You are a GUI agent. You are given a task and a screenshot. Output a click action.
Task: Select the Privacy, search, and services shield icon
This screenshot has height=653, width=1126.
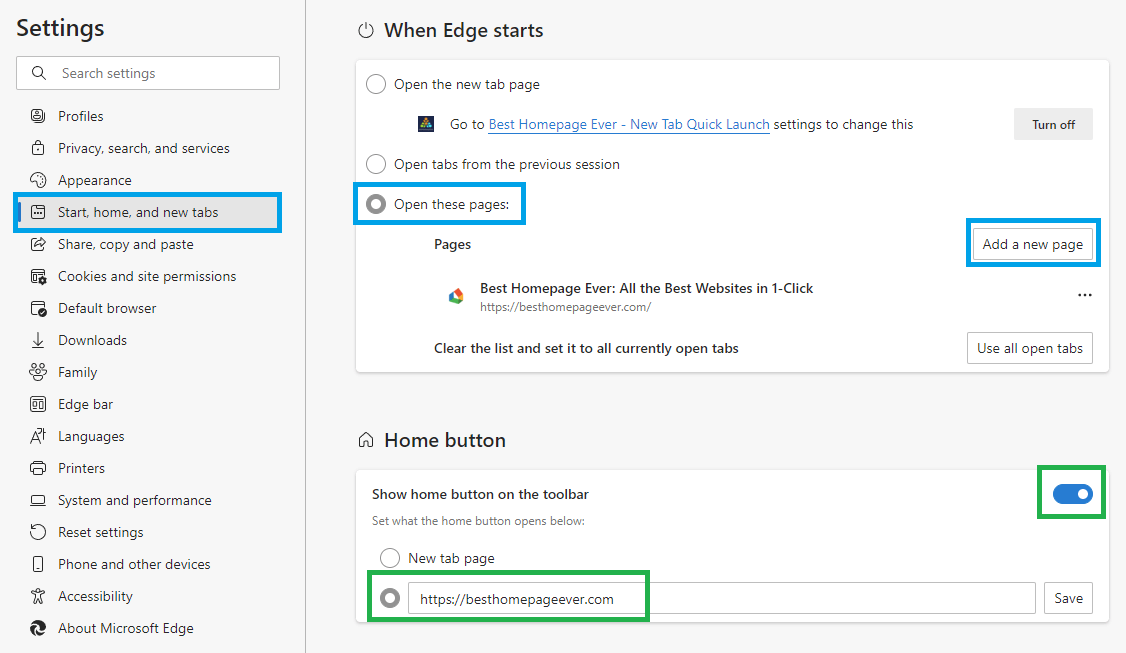pos(36,148)
